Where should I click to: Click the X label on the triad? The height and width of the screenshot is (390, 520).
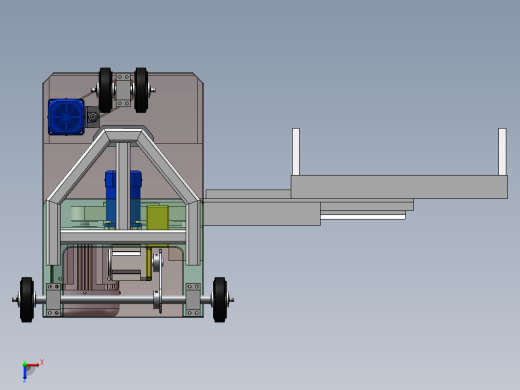[42, 362]
